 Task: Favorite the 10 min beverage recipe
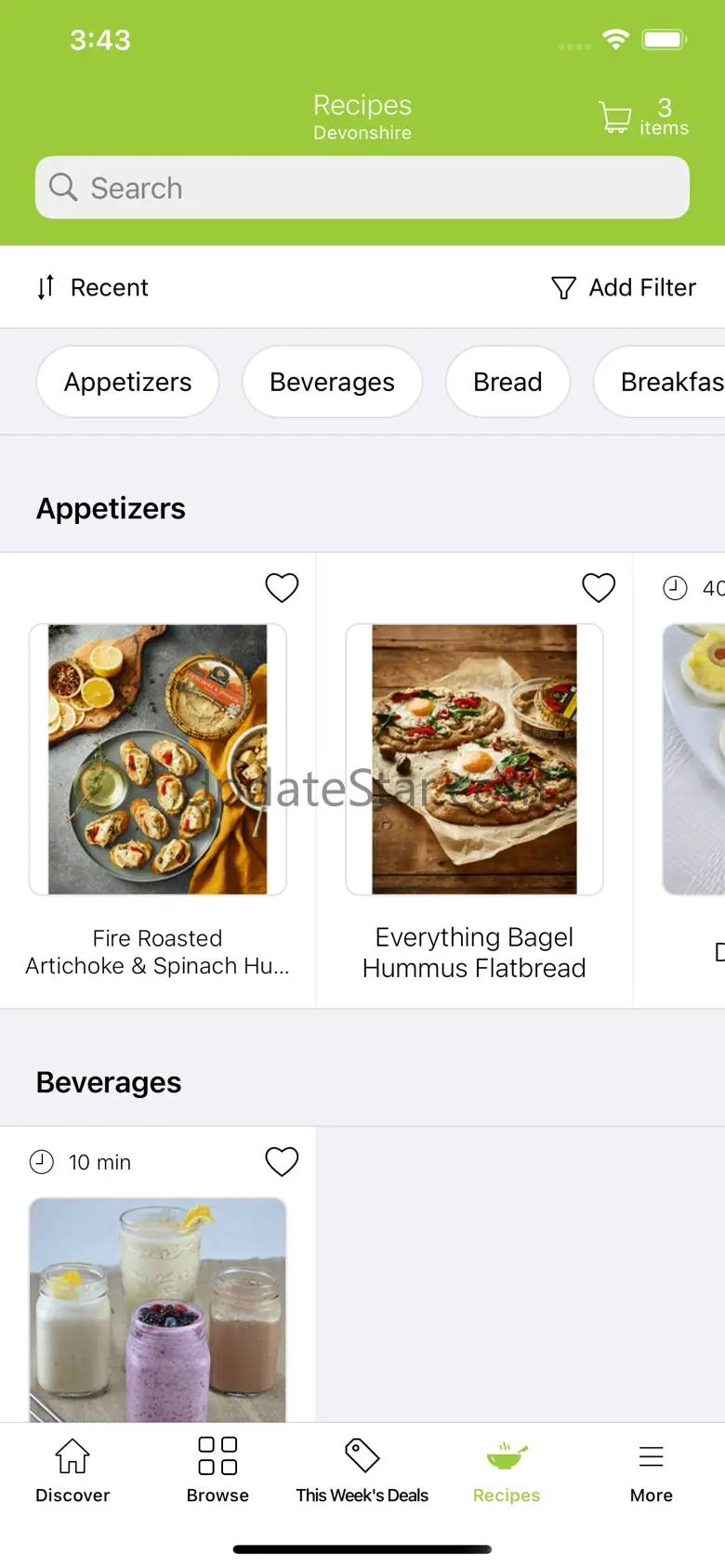[282, 1161]
